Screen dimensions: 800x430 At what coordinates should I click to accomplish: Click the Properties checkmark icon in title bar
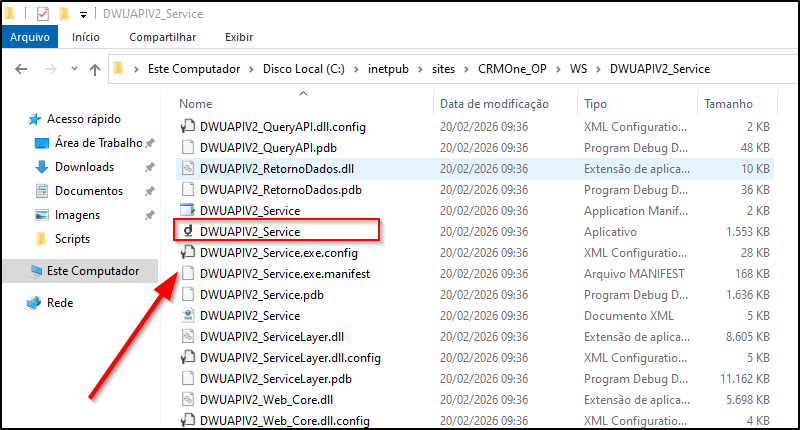pos(43,14)
